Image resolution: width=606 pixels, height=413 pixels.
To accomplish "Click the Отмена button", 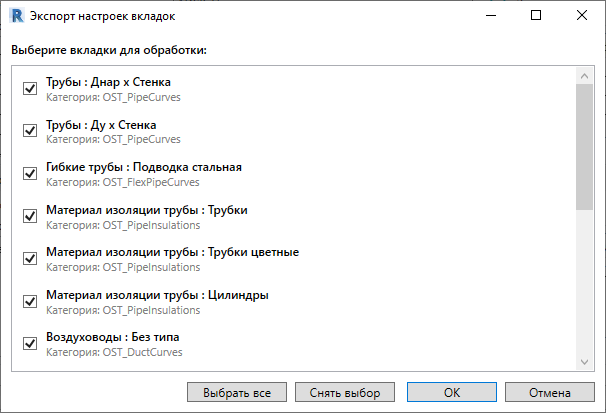I will point(550,393).
